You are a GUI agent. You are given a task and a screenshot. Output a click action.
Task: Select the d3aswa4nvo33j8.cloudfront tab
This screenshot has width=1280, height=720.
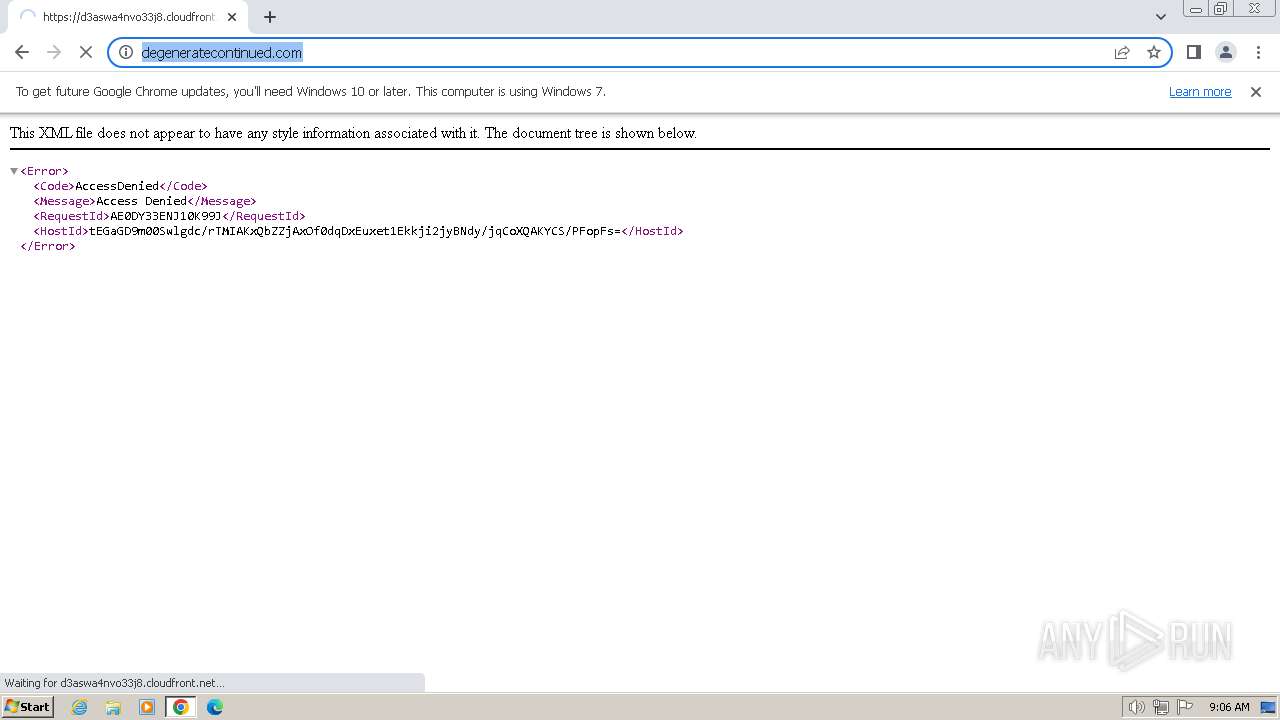(128, 17)
